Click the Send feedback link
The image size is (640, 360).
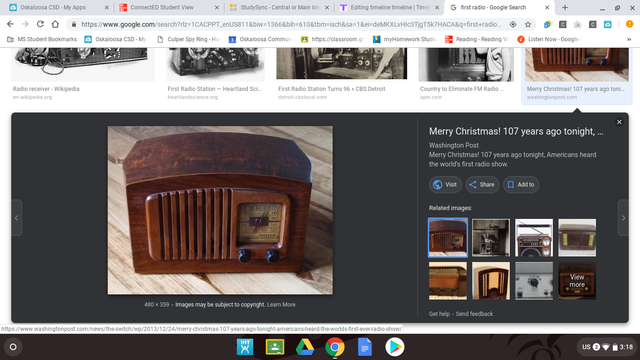coord(474,314)
